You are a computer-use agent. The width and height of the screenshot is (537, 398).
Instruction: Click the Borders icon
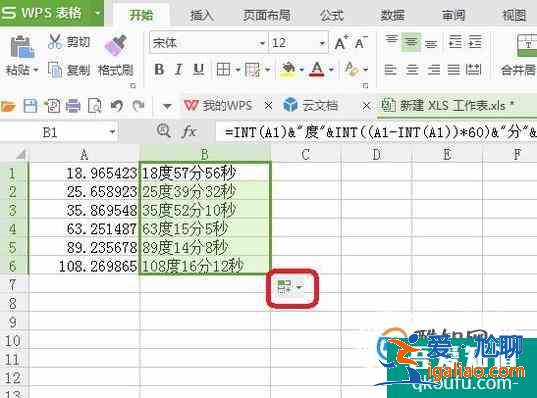223,70
